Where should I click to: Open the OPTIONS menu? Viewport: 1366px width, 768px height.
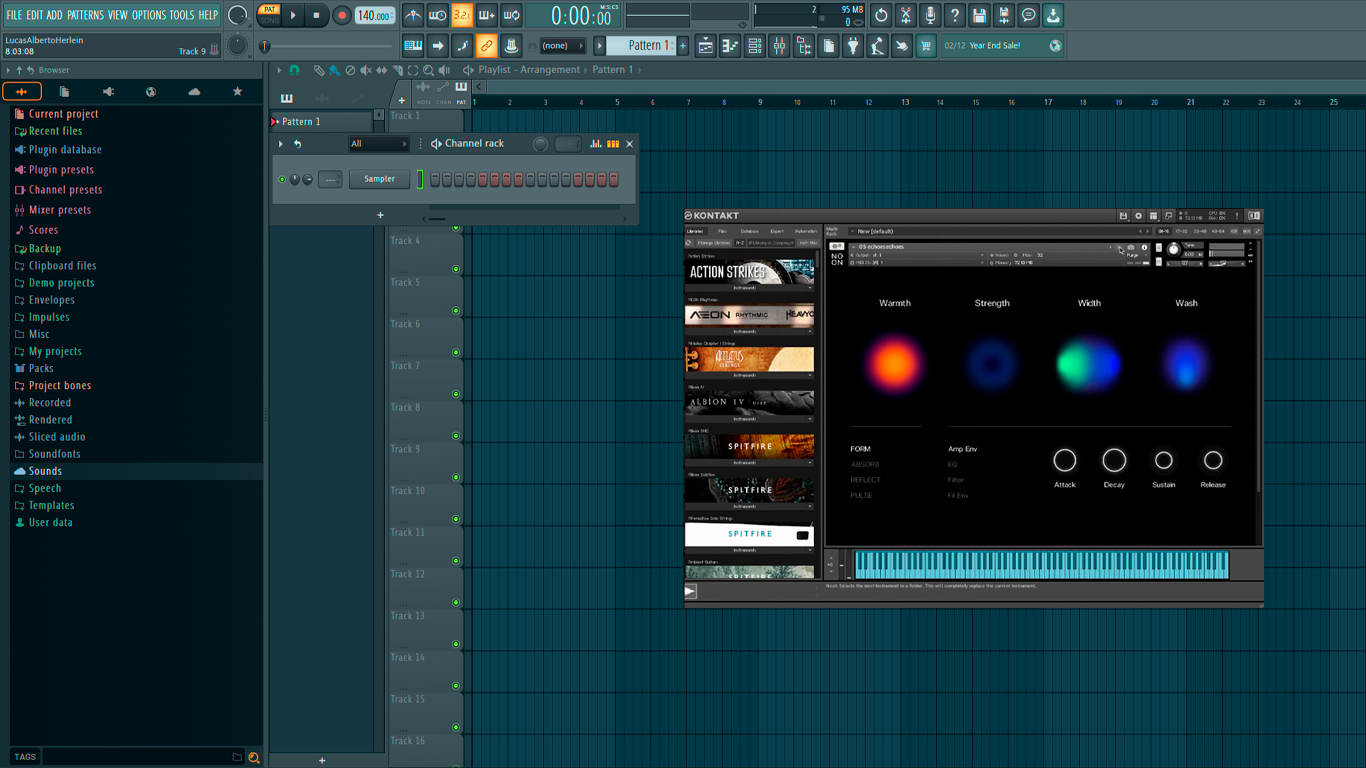[149, 15]
